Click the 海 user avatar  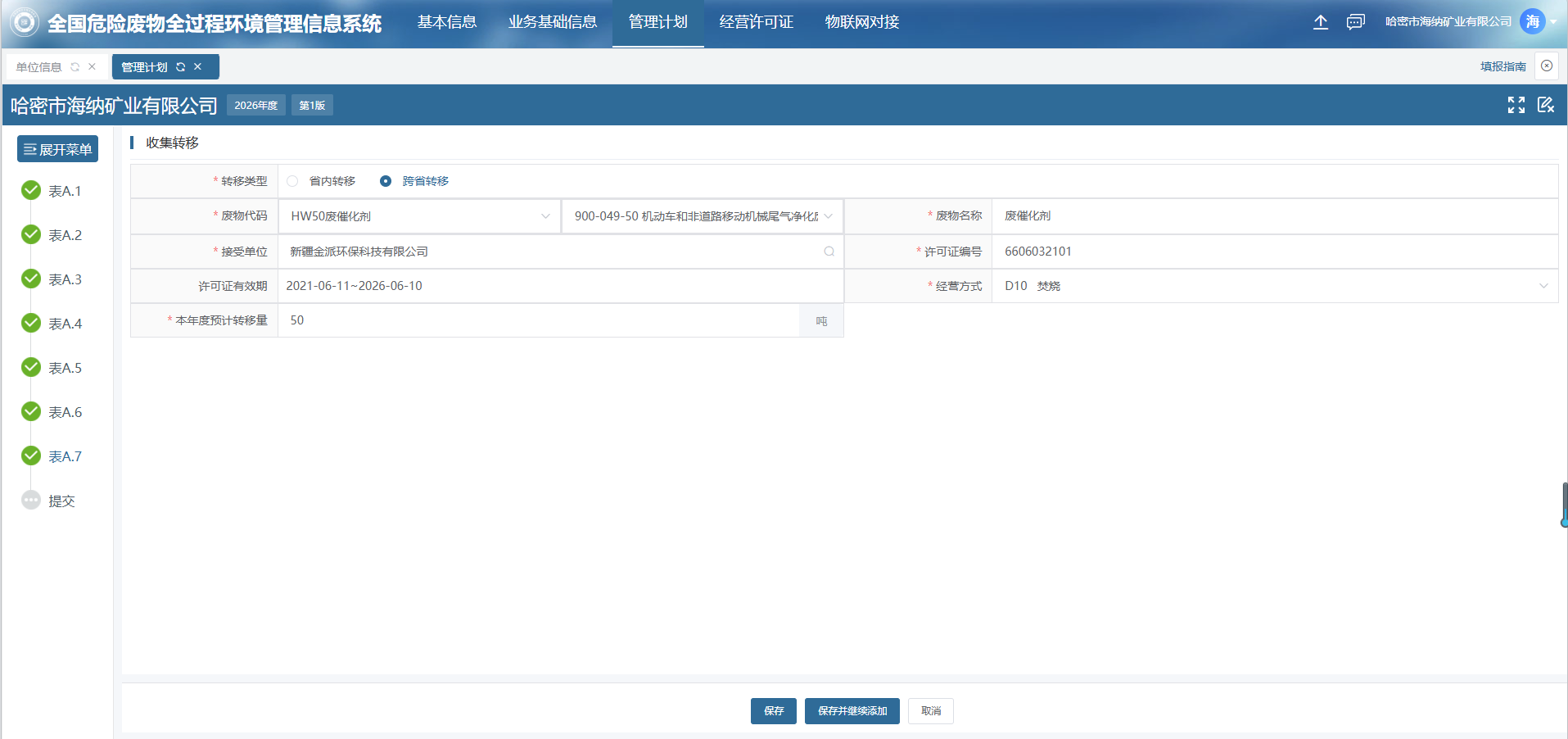(x=1532, y=22)
